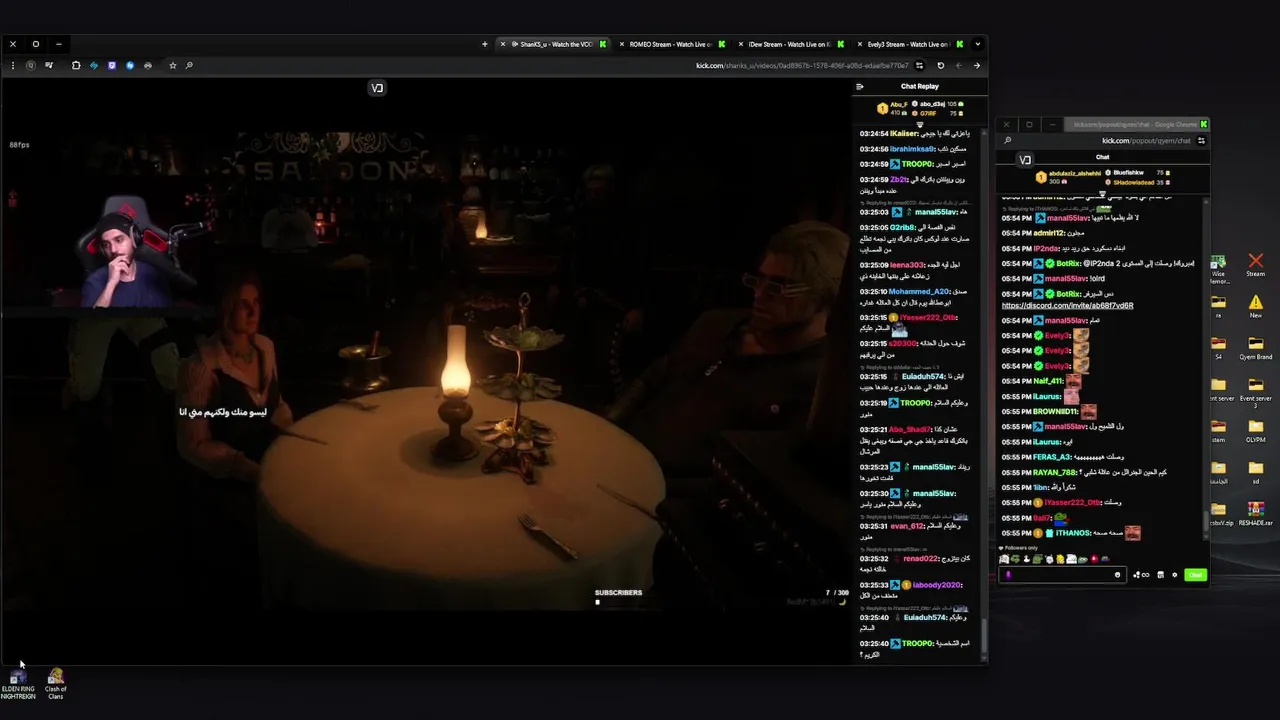The width and height of the screenshot is (1280, 720).
Task: Switch to the IDew Stream tab
Action: 789,44
